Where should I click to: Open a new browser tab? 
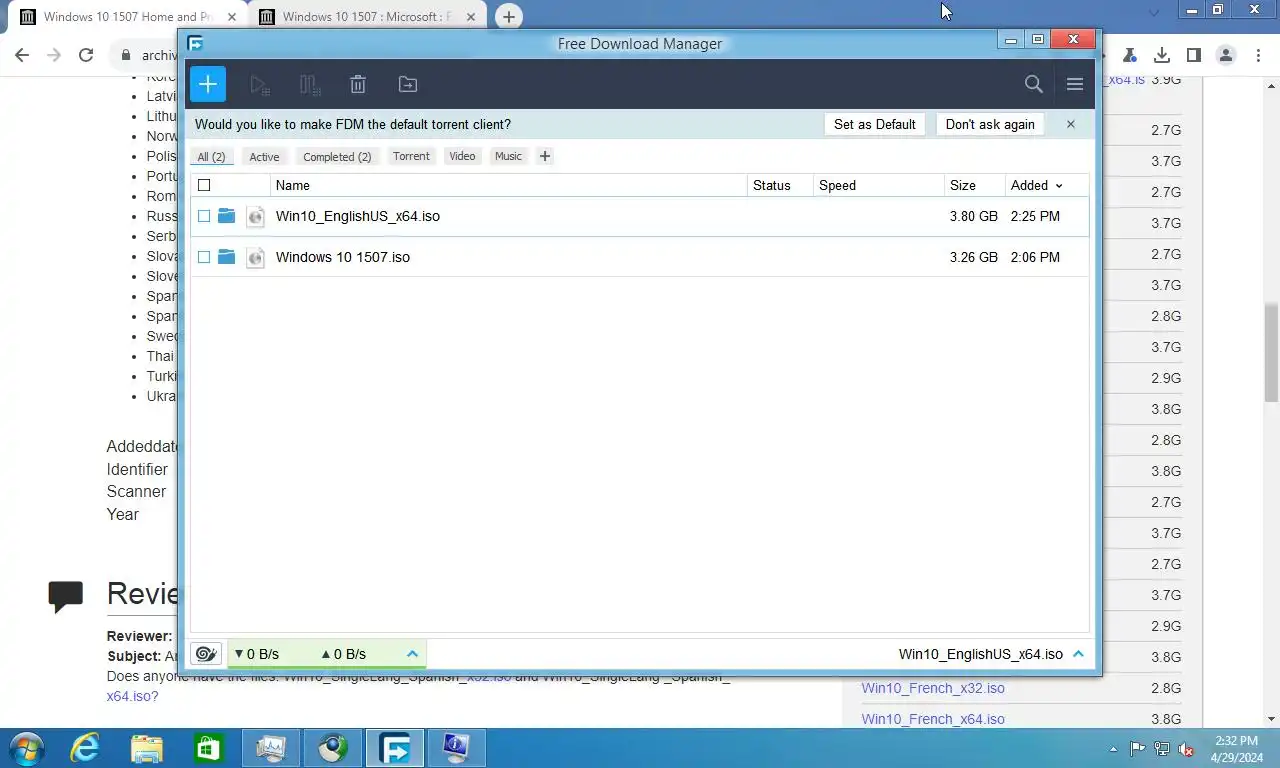point(509,16)
